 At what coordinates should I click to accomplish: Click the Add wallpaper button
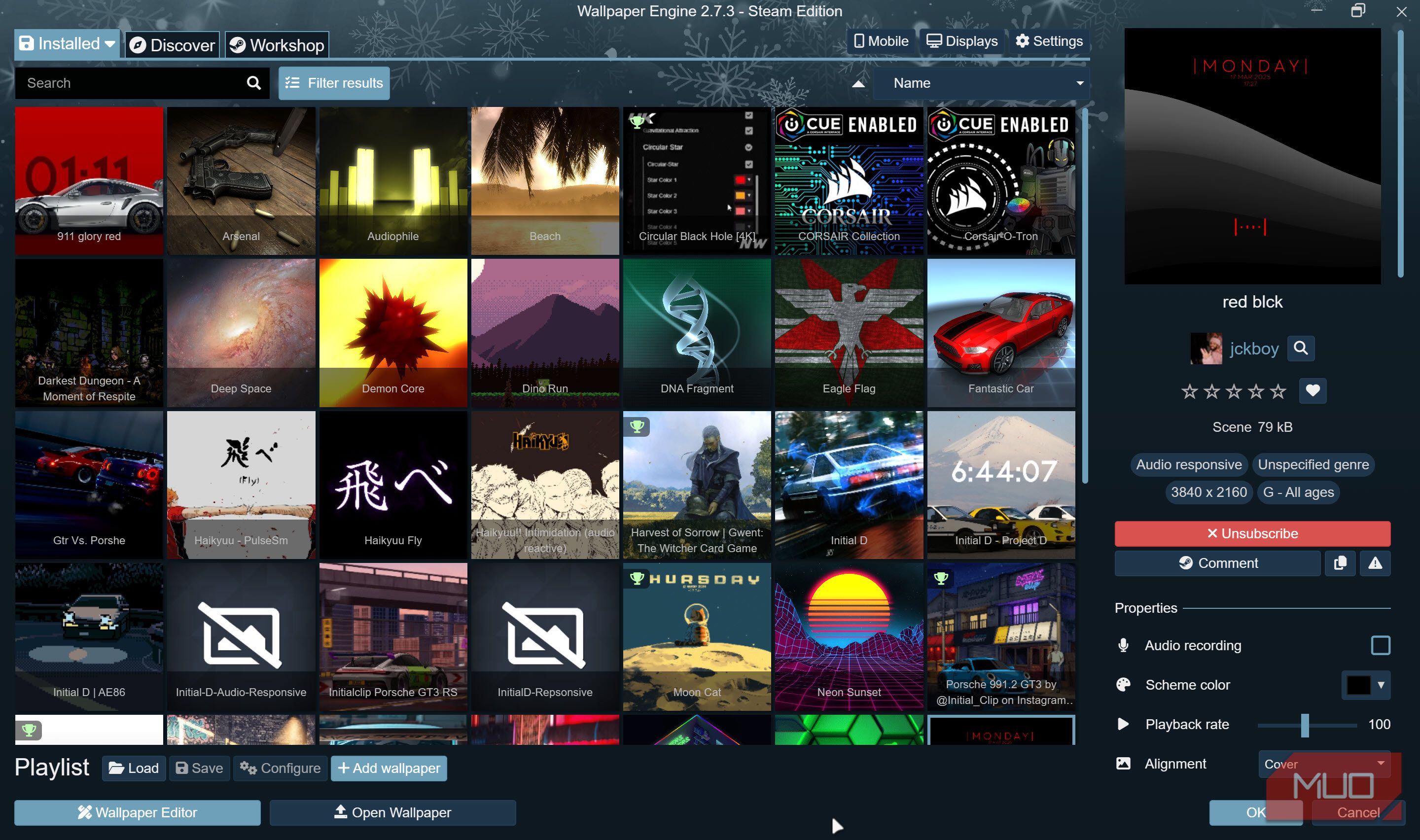[x=388, y=768]
